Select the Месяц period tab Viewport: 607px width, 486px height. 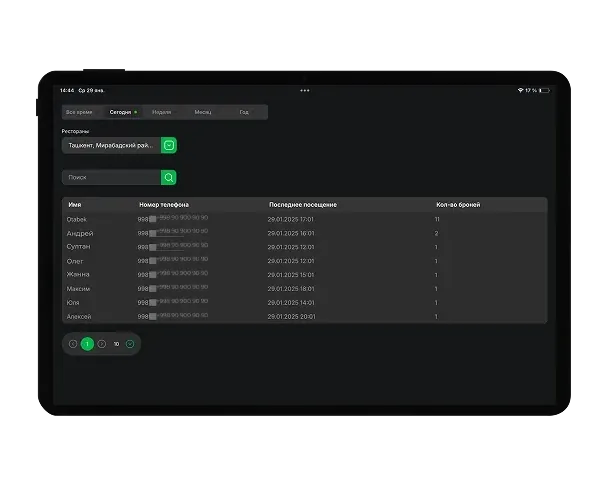(203, 112)
